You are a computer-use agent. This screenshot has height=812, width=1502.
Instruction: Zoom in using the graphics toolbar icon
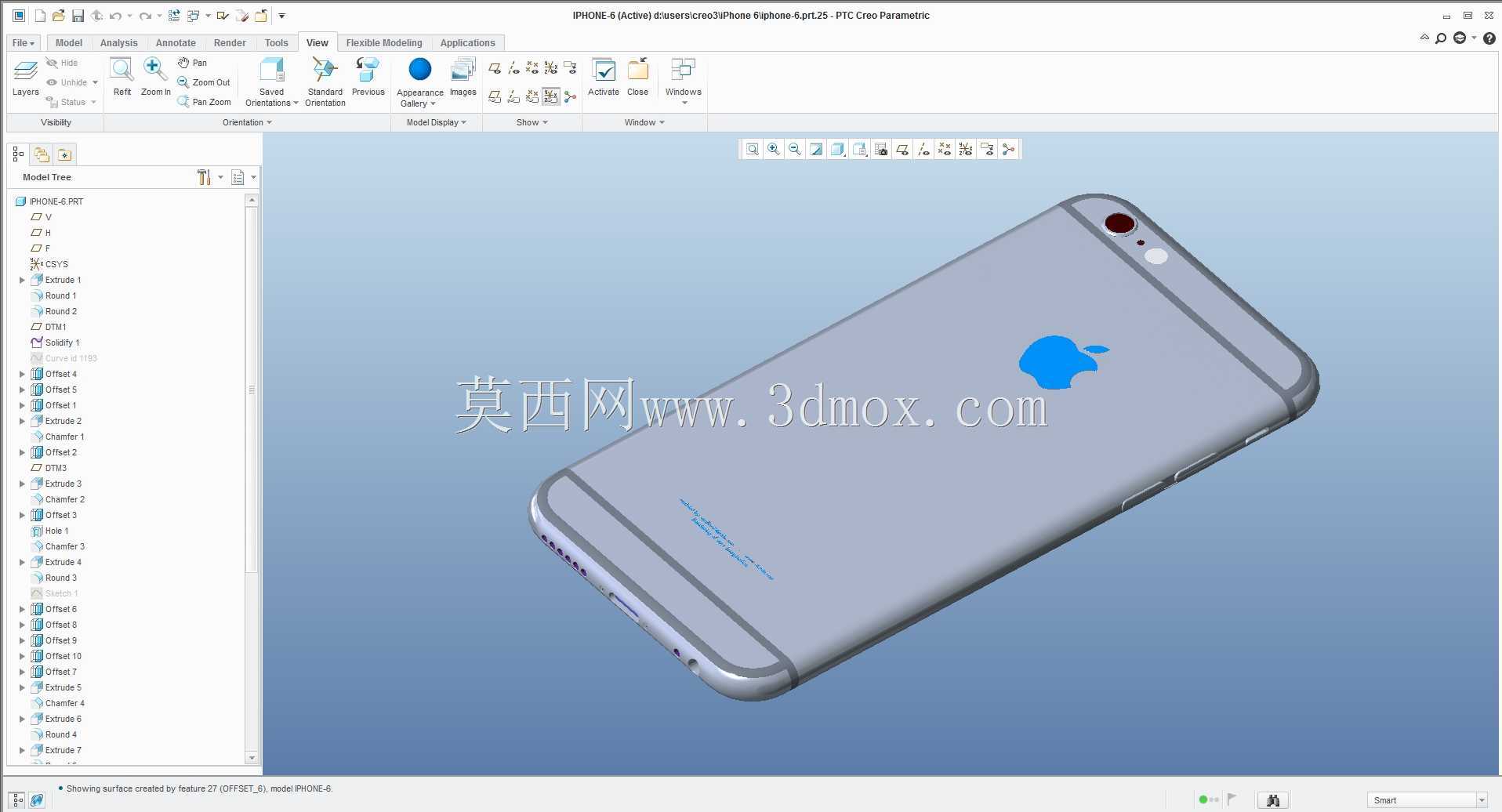click(774, 149)
